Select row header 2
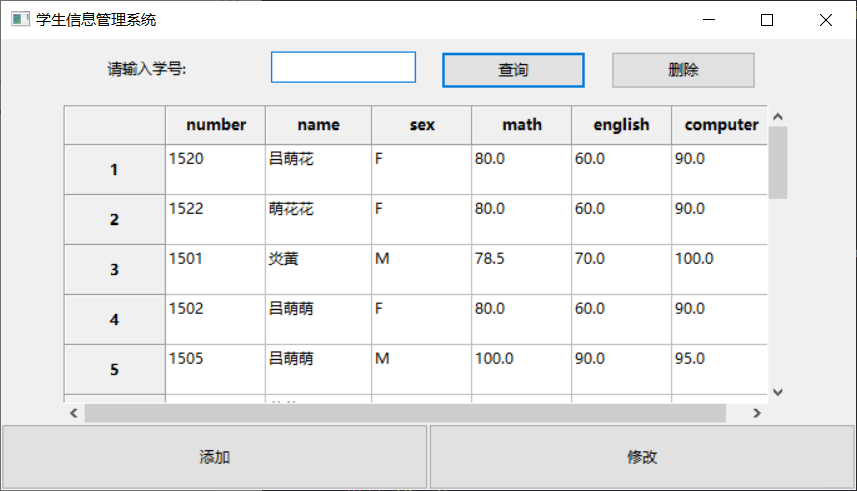This screenshot has height=491, width=857. tap(115, 220)
